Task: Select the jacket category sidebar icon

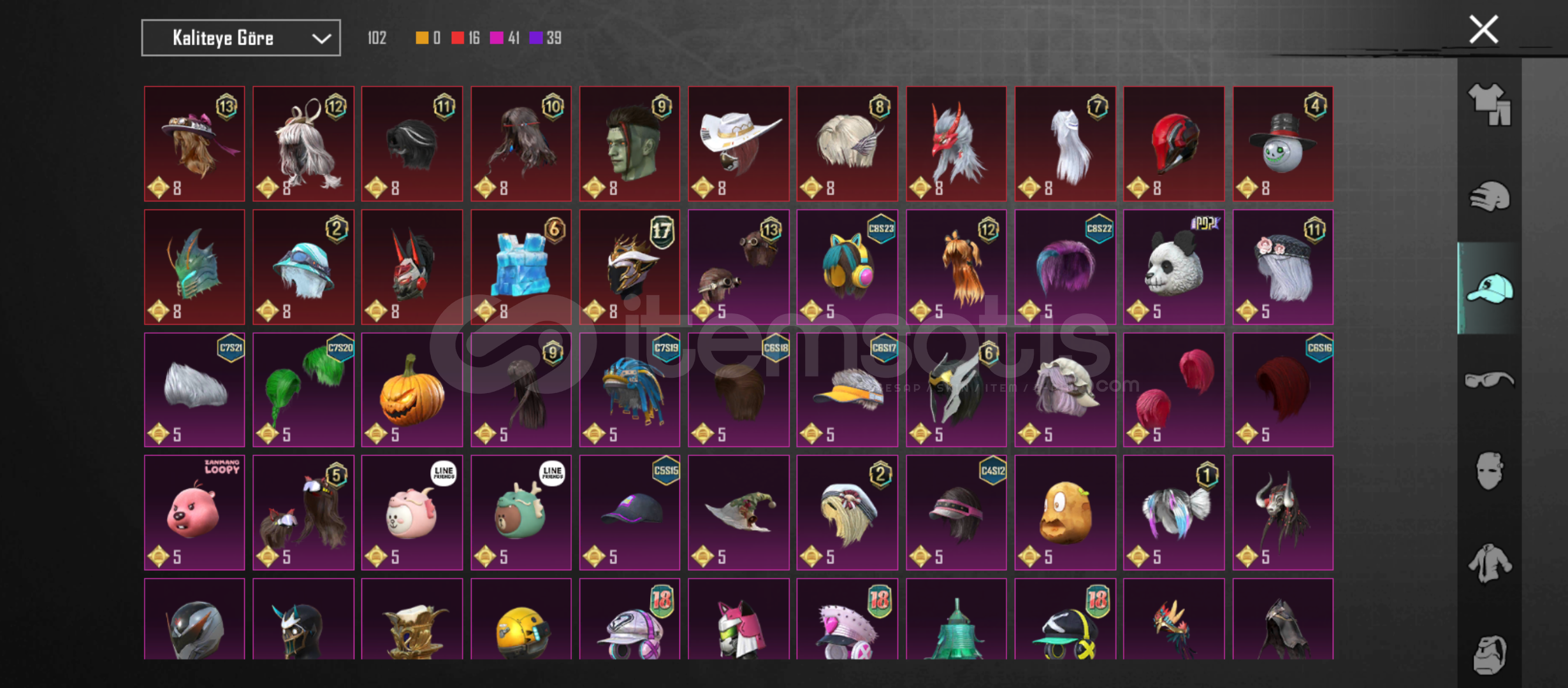Action: [x=1490, y=563]
